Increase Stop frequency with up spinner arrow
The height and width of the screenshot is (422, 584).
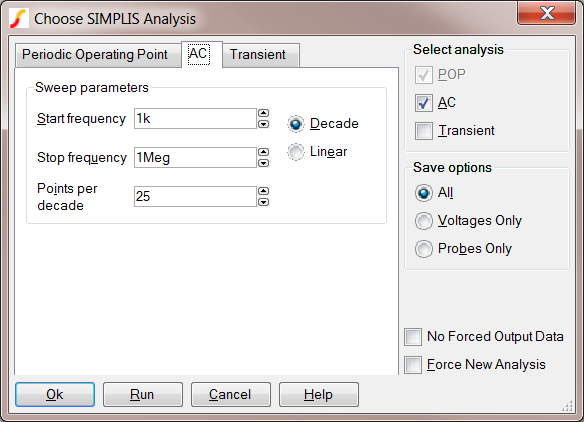point(264,152)
